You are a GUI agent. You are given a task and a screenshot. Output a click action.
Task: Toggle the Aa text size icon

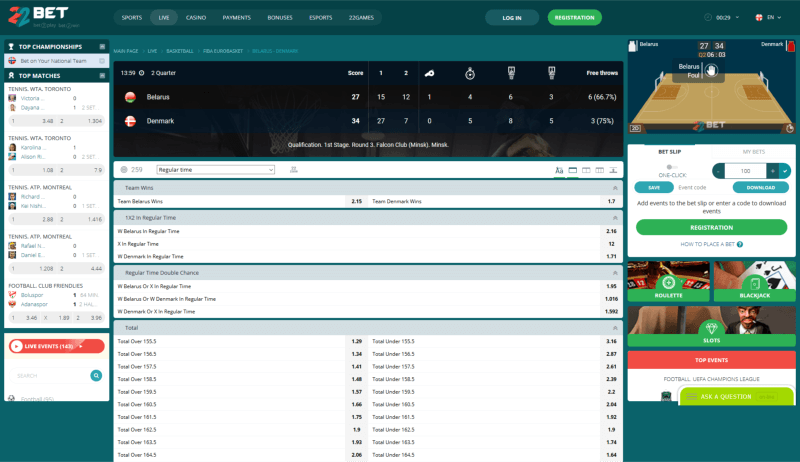(559, 170)
